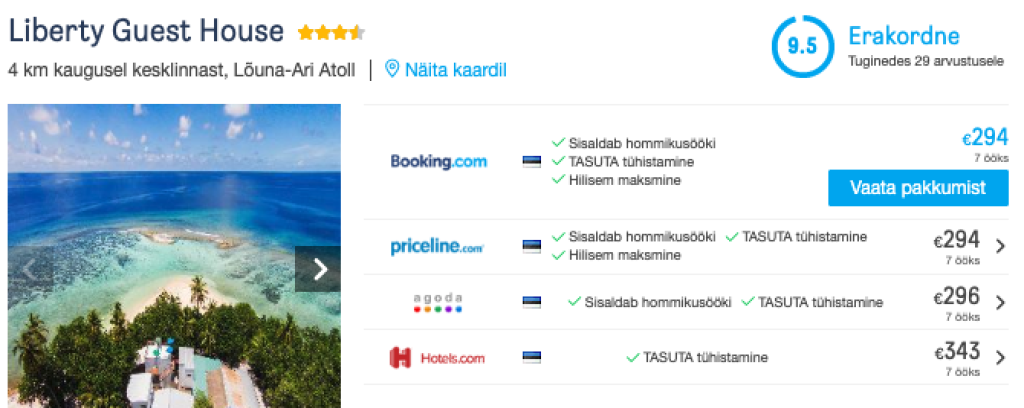Screen dimensions: 1024x408
Task: Open the Liberty Guest House title
Action: point(146,31)
